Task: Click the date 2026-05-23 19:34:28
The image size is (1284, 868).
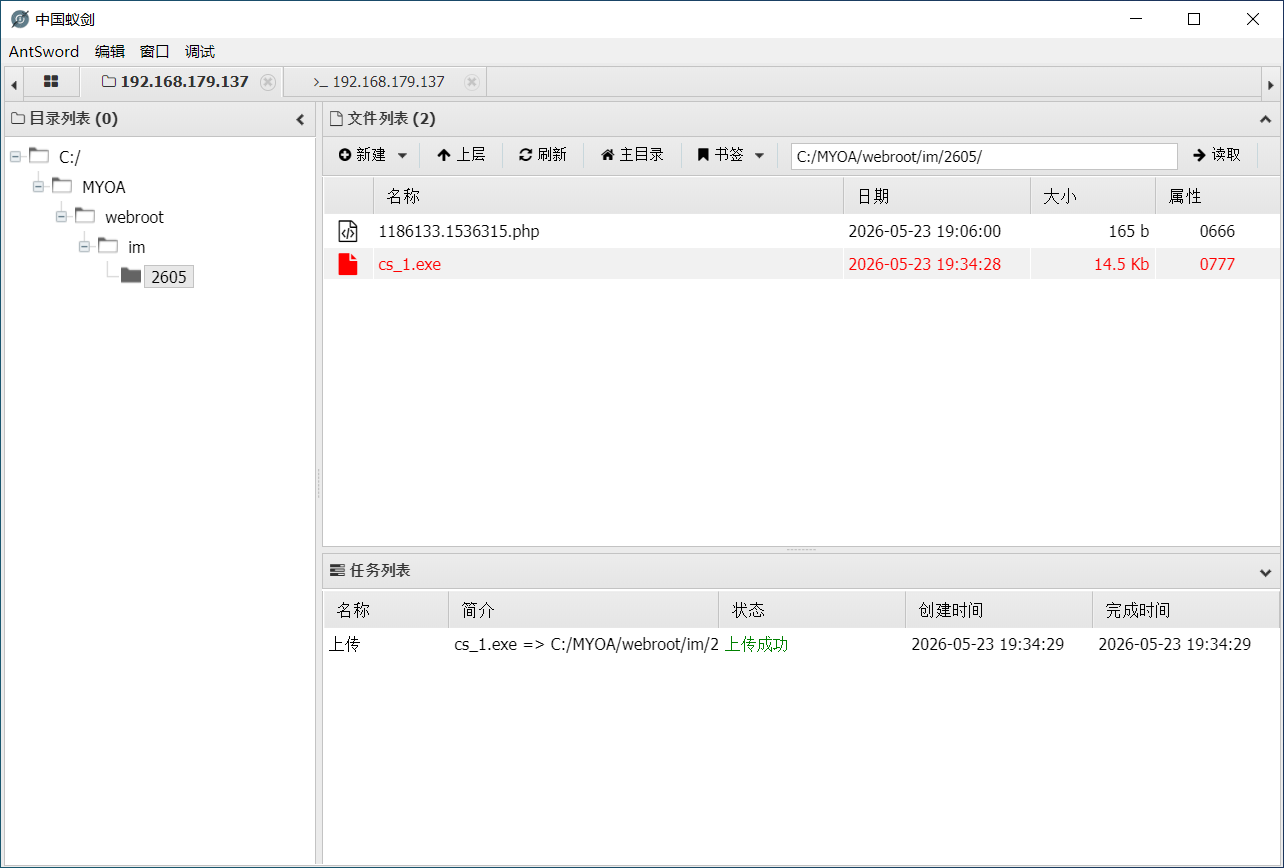Action: pyautogui.click(x=925, y=264)
